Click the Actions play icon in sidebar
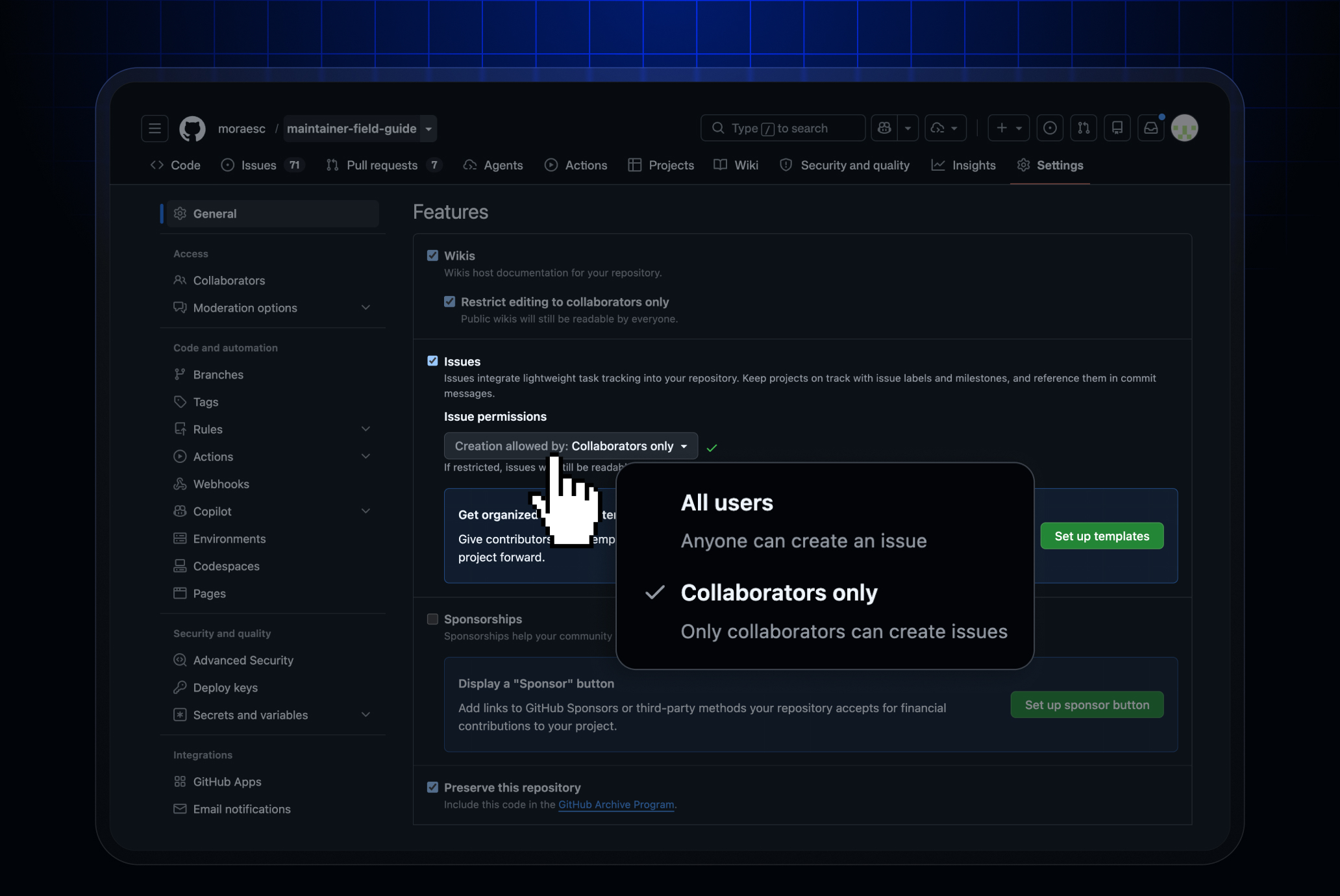The image size is (1340, 896). coord(180,456)
